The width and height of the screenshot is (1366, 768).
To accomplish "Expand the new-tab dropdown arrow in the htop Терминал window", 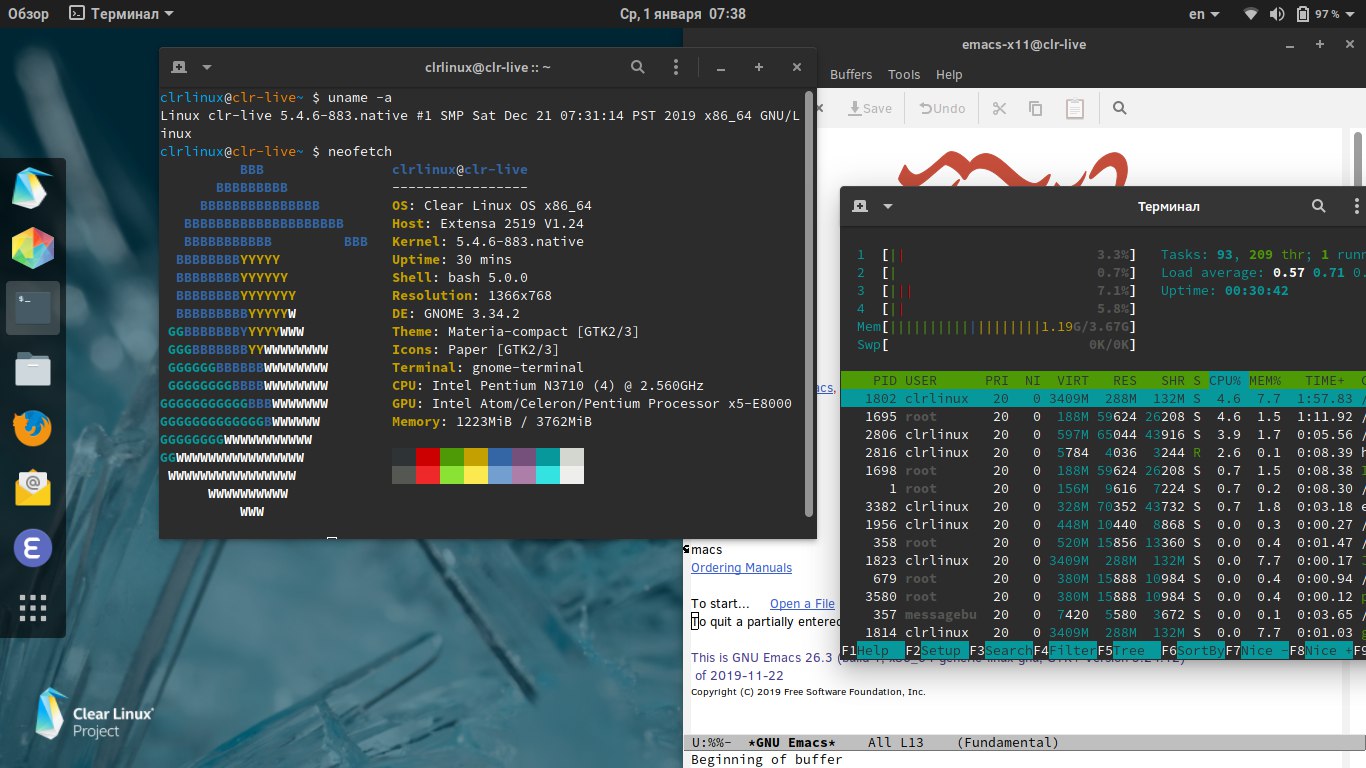I will click(888, 206).
